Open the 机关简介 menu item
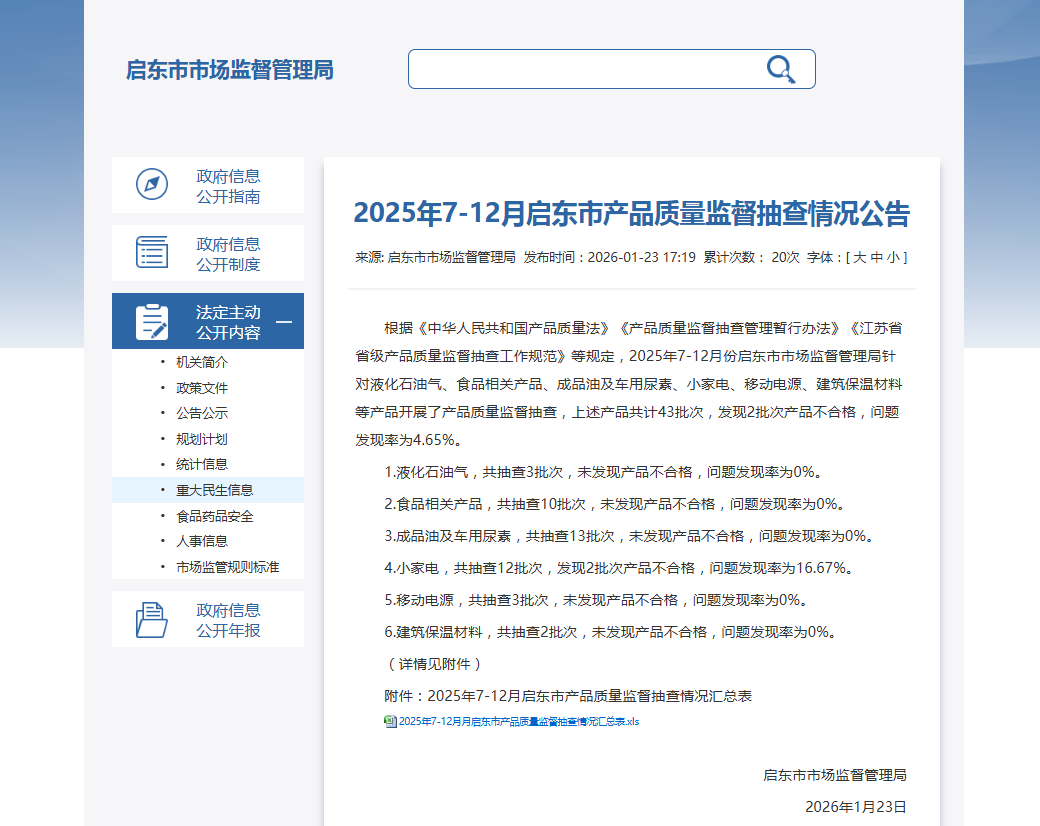Screen dimensions: 1040x826 [202, 362]
